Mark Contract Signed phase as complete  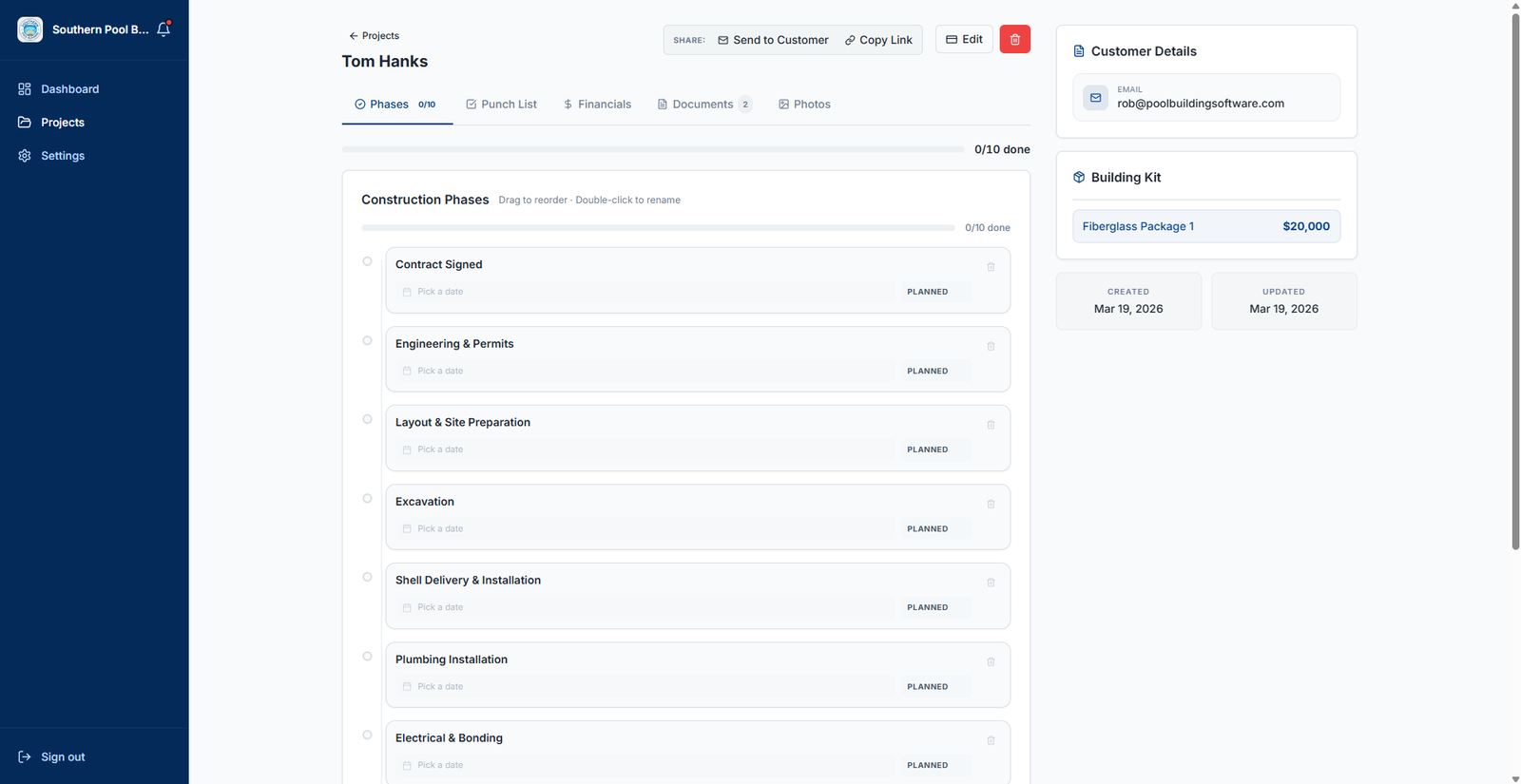[367, 261]
